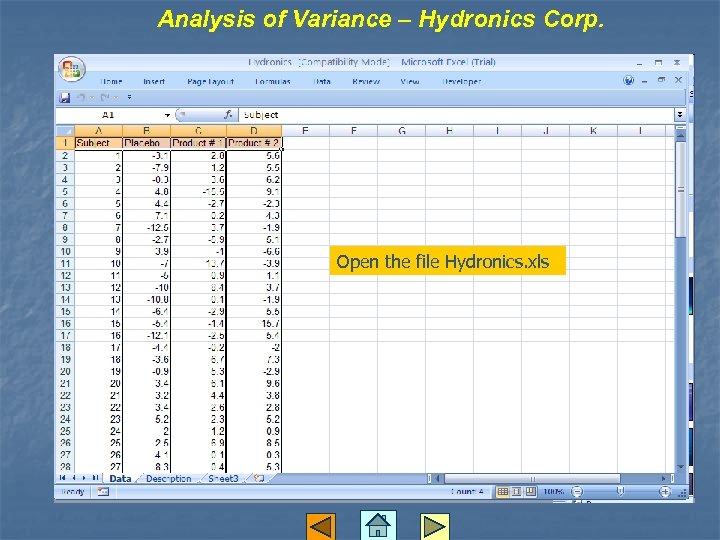Click the horizontal scrollbar right arrow

coord(664,478)
